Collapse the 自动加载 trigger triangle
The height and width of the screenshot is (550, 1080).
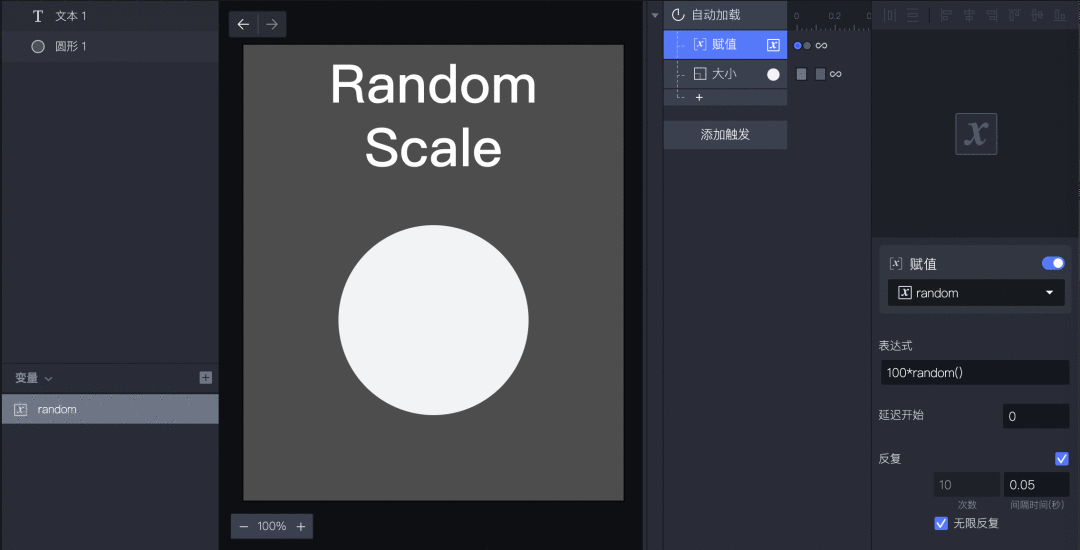pyautogui.click(x=655, y=15)
